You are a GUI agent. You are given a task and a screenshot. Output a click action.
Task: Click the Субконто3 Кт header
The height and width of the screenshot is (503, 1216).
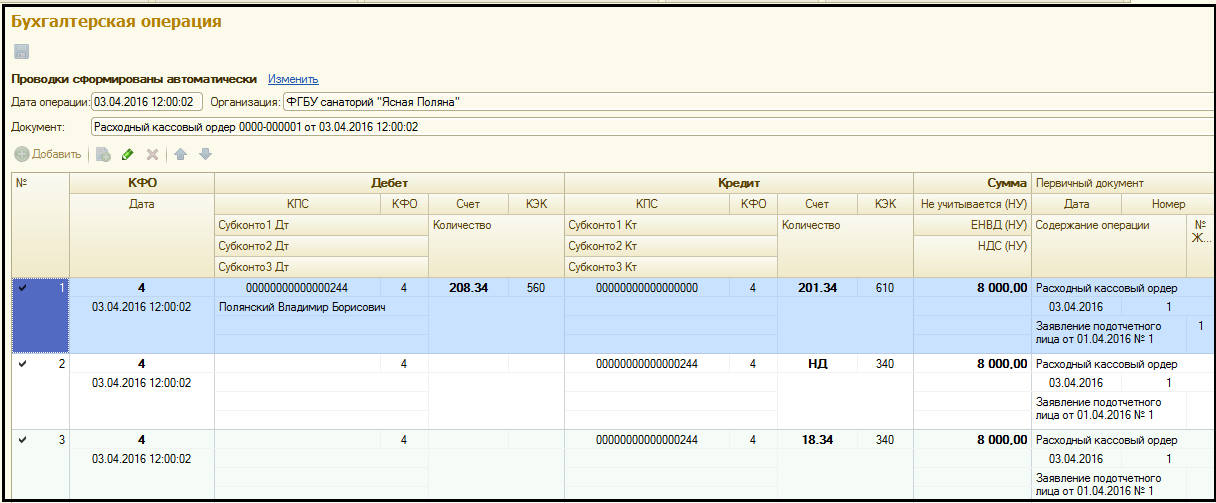(671, 267)
